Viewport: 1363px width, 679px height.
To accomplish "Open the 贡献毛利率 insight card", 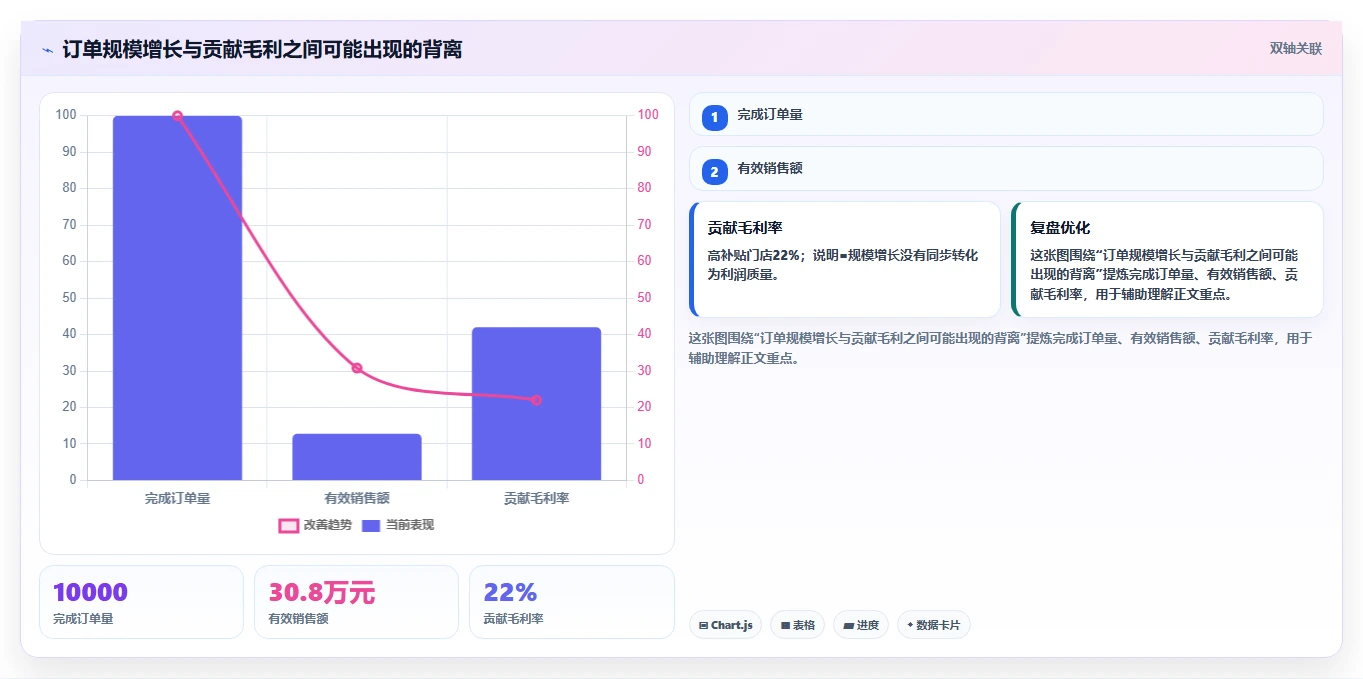I will pyautogui.click(x=845, y=260).
